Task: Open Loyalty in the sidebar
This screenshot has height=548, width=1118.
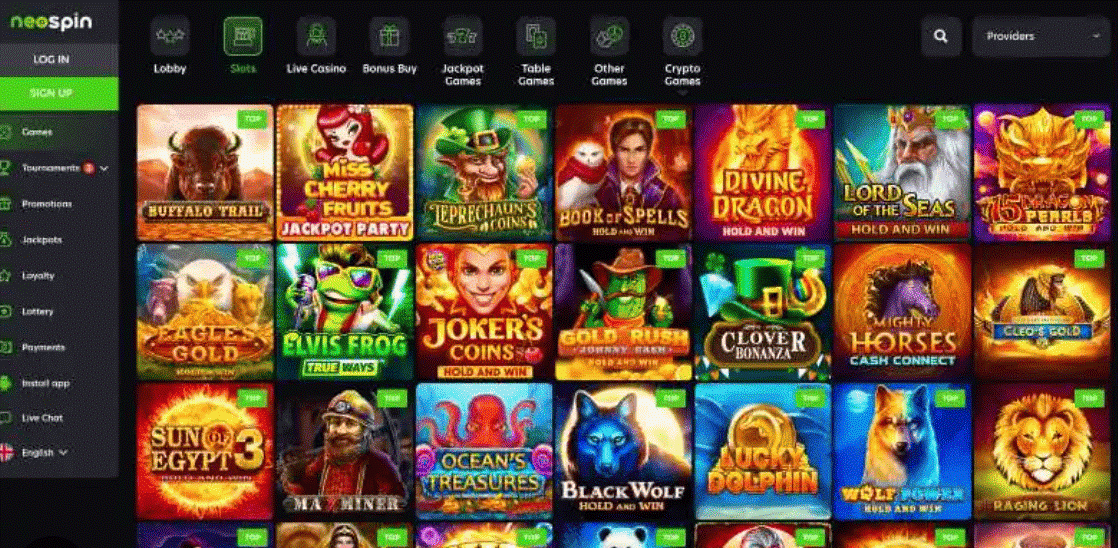Action: click(38, 276)
